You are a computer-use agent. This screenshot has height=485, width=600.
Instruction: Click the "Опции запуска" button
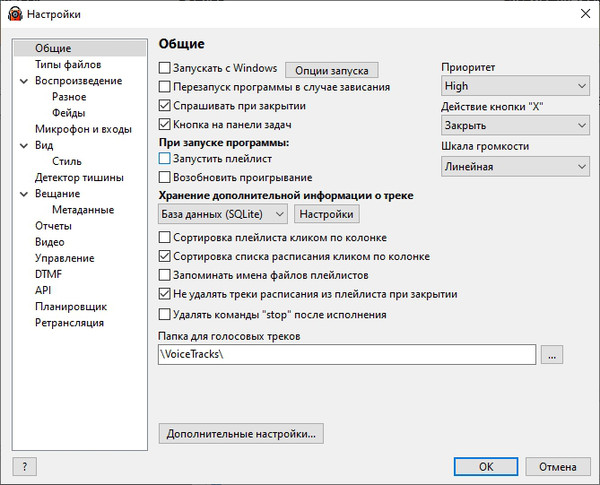[332, 70]
